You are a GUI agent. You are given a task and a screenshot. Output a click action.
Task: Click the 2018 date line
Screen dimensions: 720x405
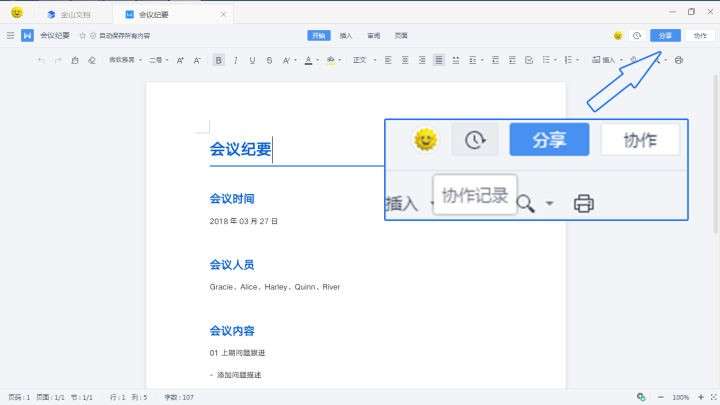tap(243, 221)
